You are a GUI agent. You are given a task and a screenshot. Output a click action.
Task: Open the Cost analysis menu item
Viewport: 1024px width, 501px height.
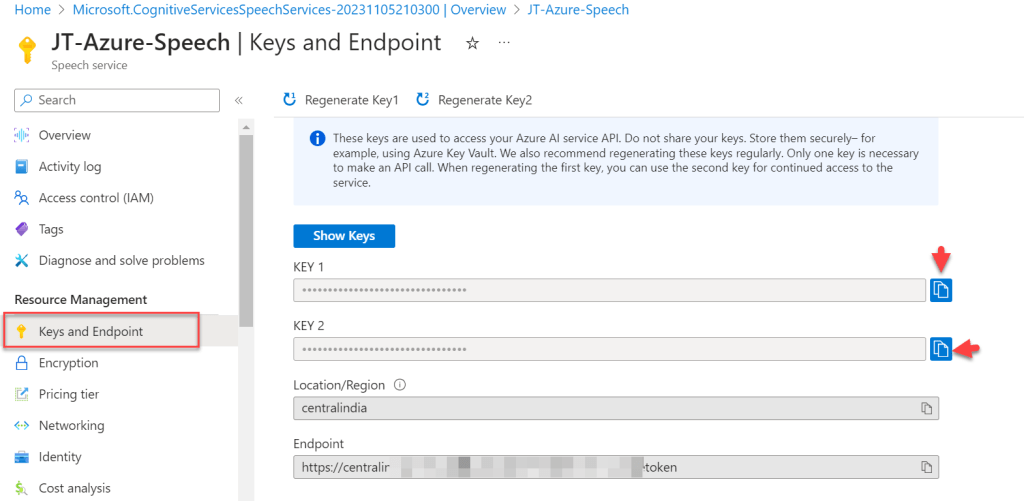(74, 488)
